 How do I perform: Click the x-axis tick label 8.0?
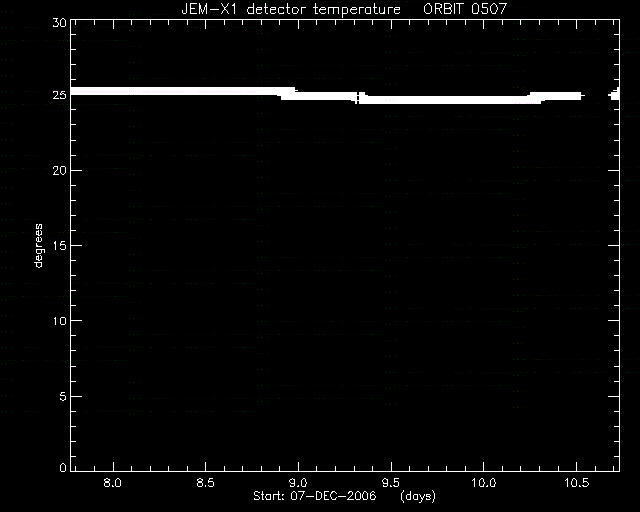(x=113, y=483)
